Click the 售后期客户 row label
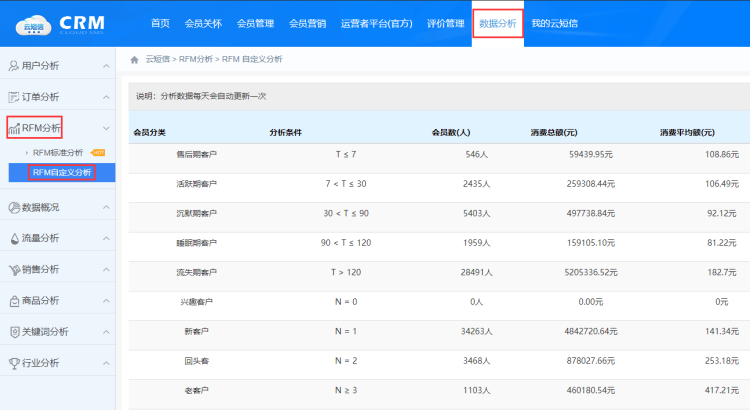This screenshot has height=410, width=750. pyautogui.click(x=197, y=155)
